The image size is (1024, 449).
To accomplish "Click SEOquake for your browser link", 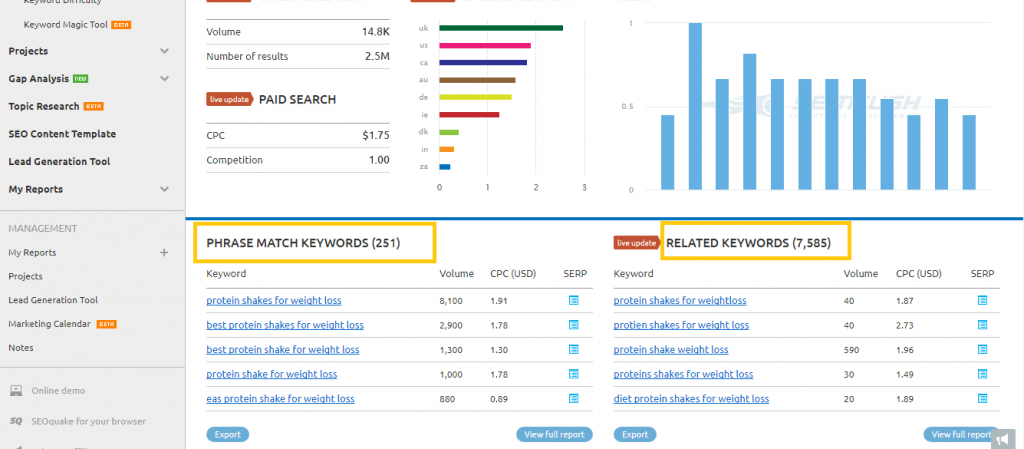I will [x=88, y=422].
